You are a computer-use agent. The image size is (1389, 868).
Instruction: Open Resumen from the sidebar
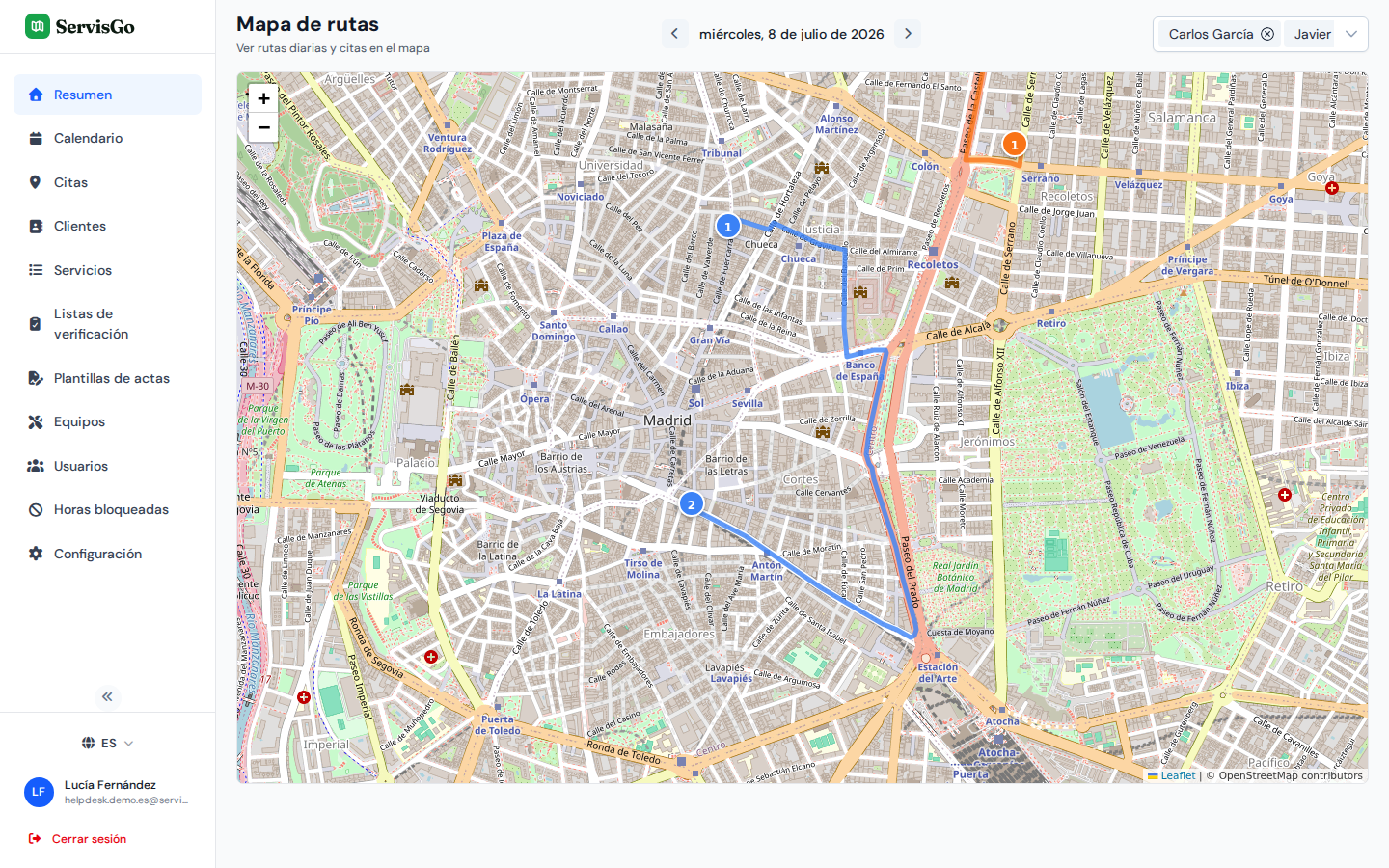[107, 95]
